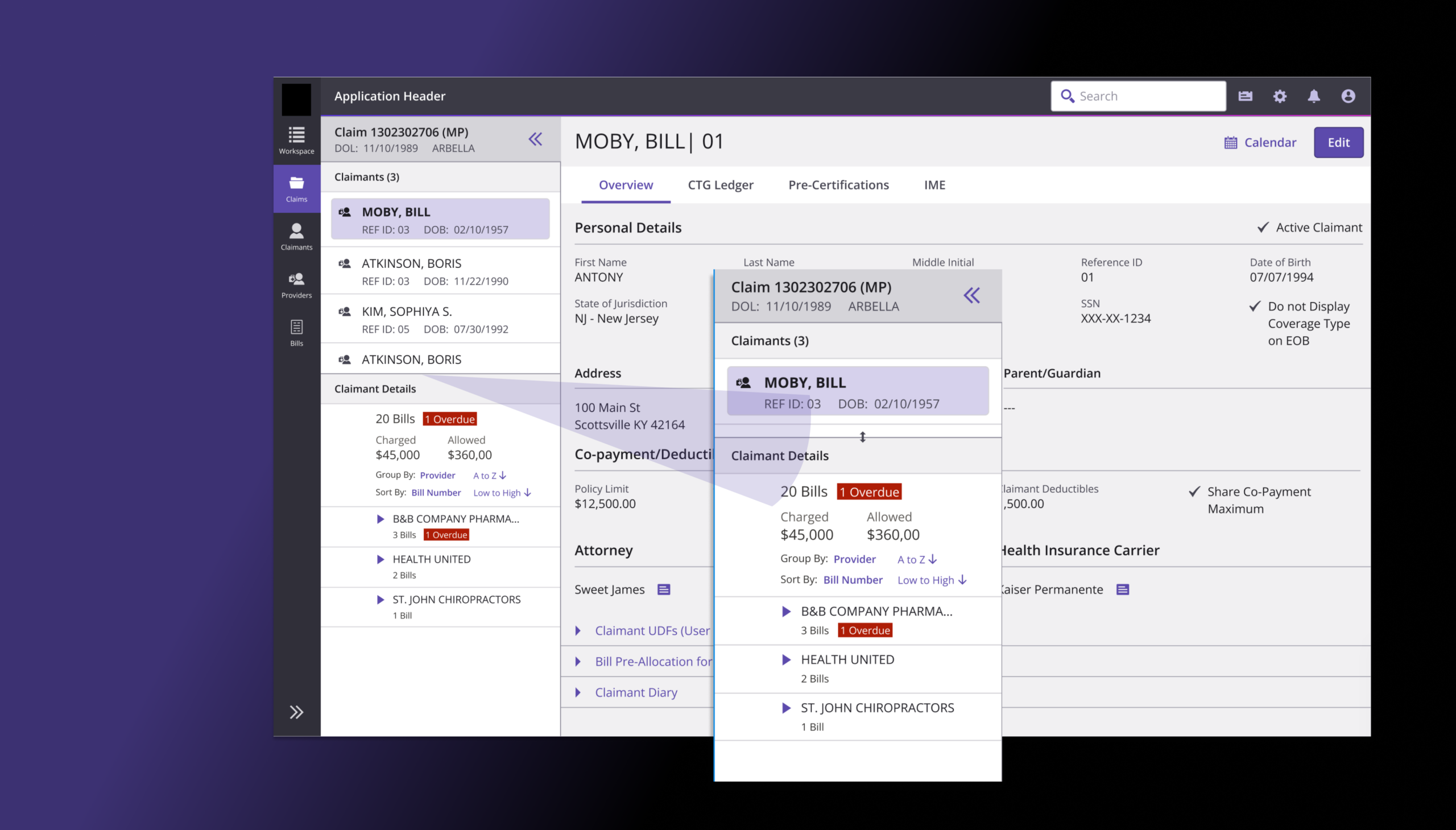This screenshot has height=830, width=1456.
Task: Click the user account profile icon
Action: (1348, 96)
